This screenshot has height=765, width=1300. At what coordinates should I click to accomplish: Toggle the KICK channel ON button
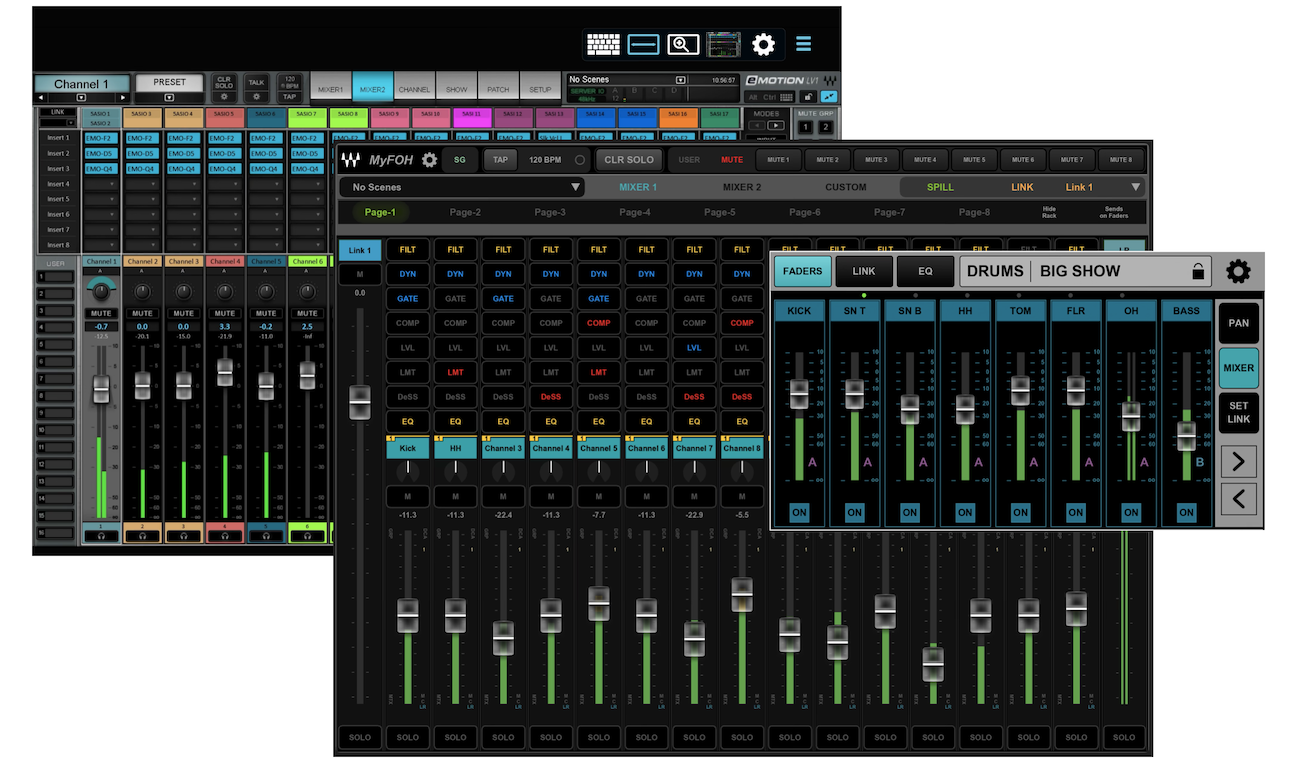point(799,512)
